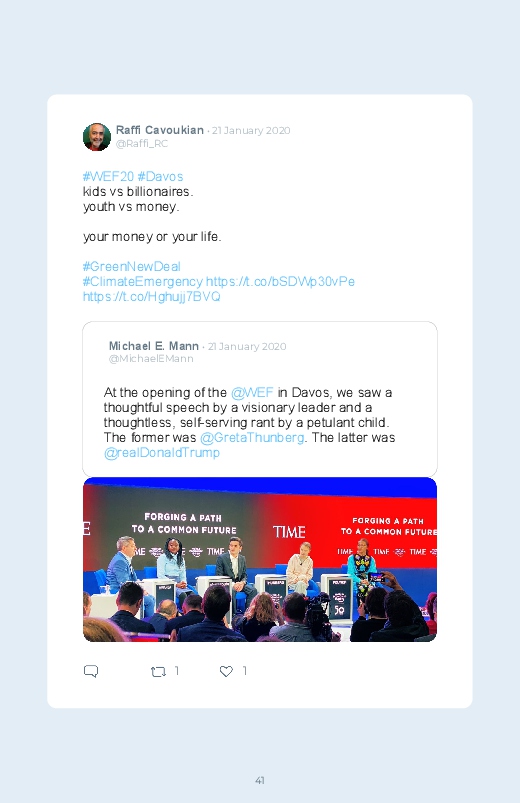Open the @realDonaldTrump mention
Screen dimensions: 520x803
162,453
